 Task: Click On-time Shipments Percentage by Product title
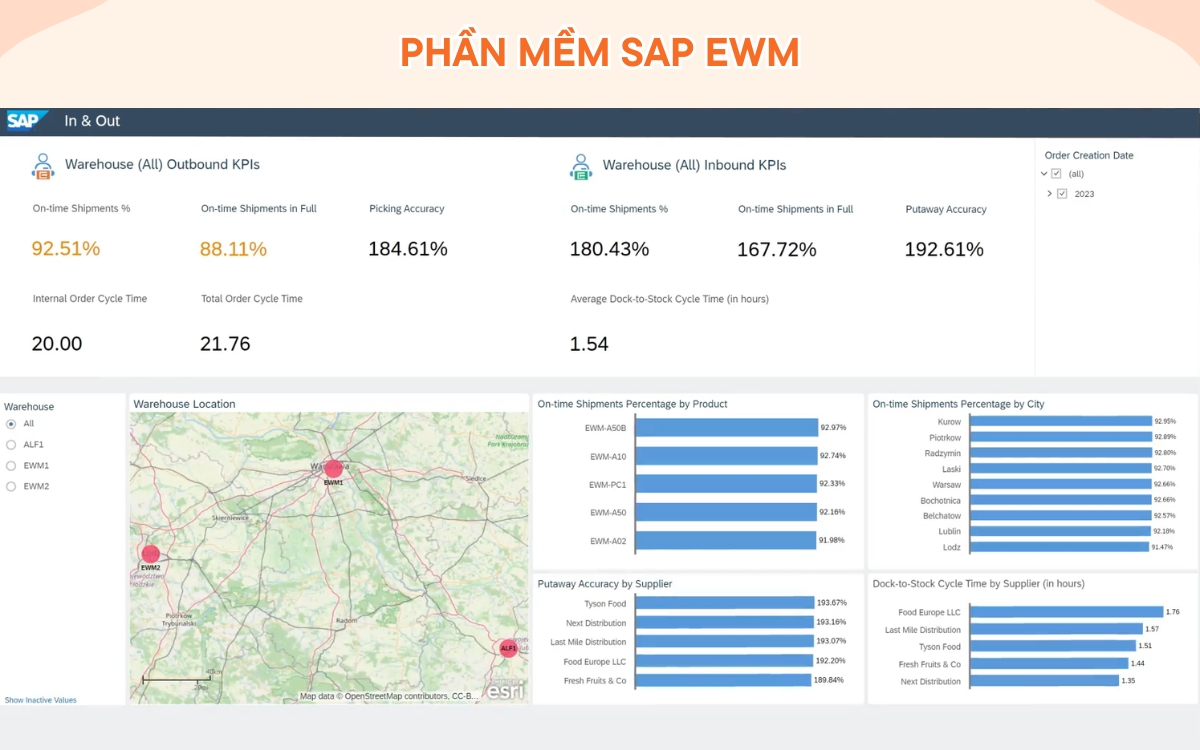click(x=632, y=404)
